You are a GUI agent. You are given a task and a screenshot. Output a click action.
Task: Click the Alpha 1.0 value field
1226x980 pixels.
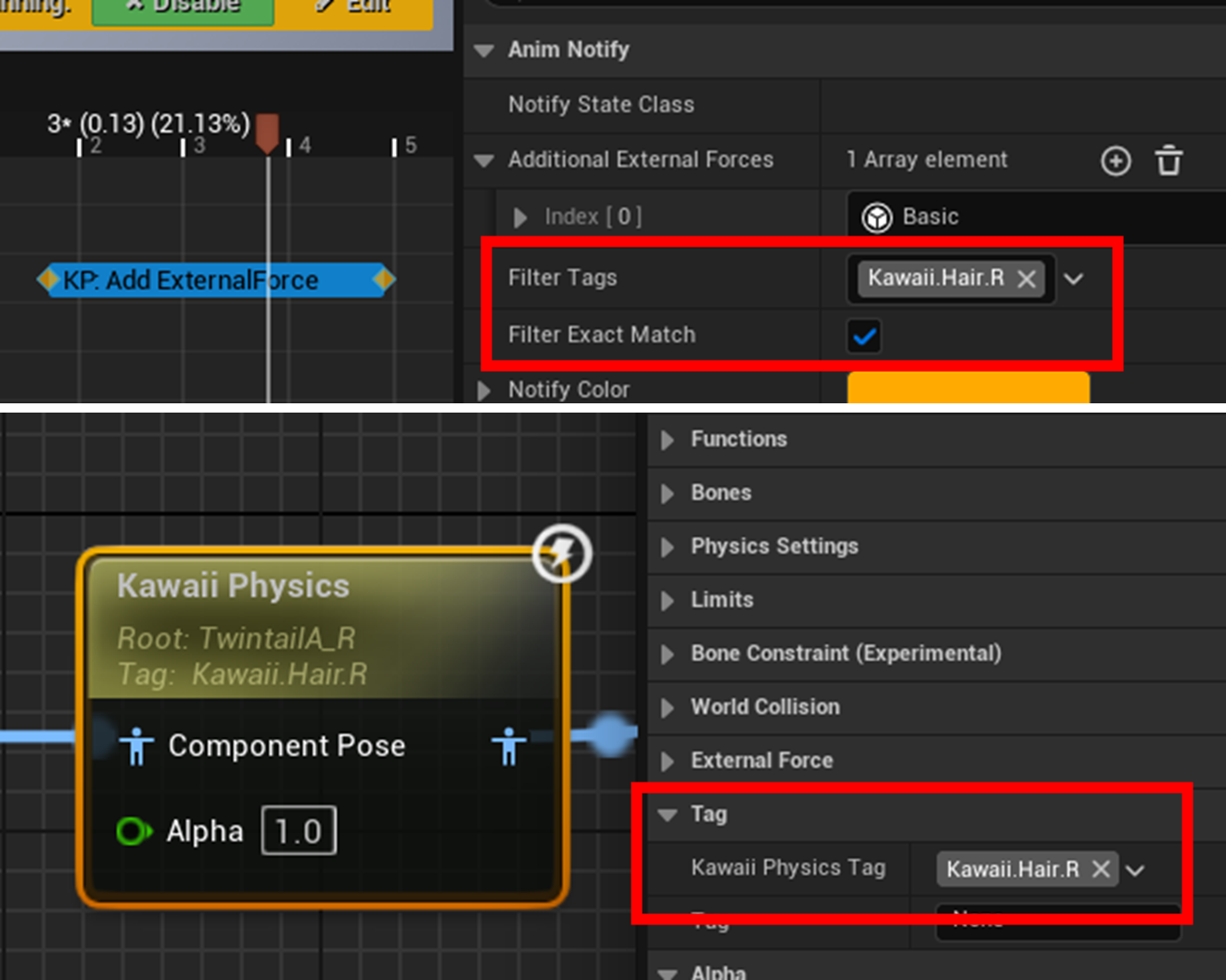pos(299,831)
